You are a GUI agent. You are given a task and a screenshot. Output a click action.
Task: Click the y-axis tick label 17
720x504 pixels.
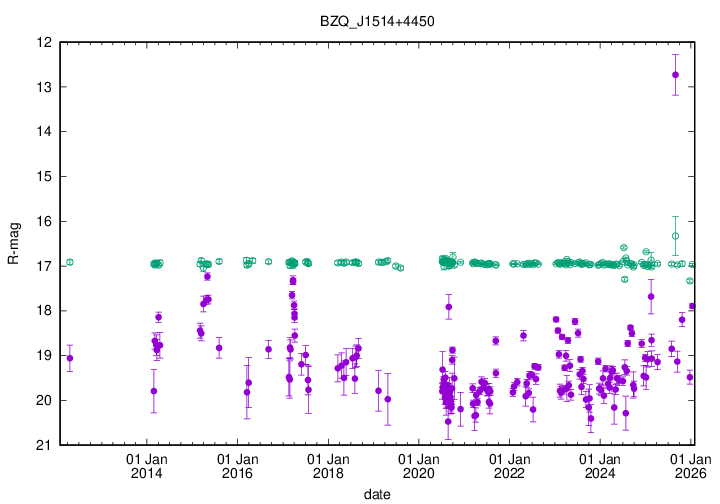click(45, 266)
